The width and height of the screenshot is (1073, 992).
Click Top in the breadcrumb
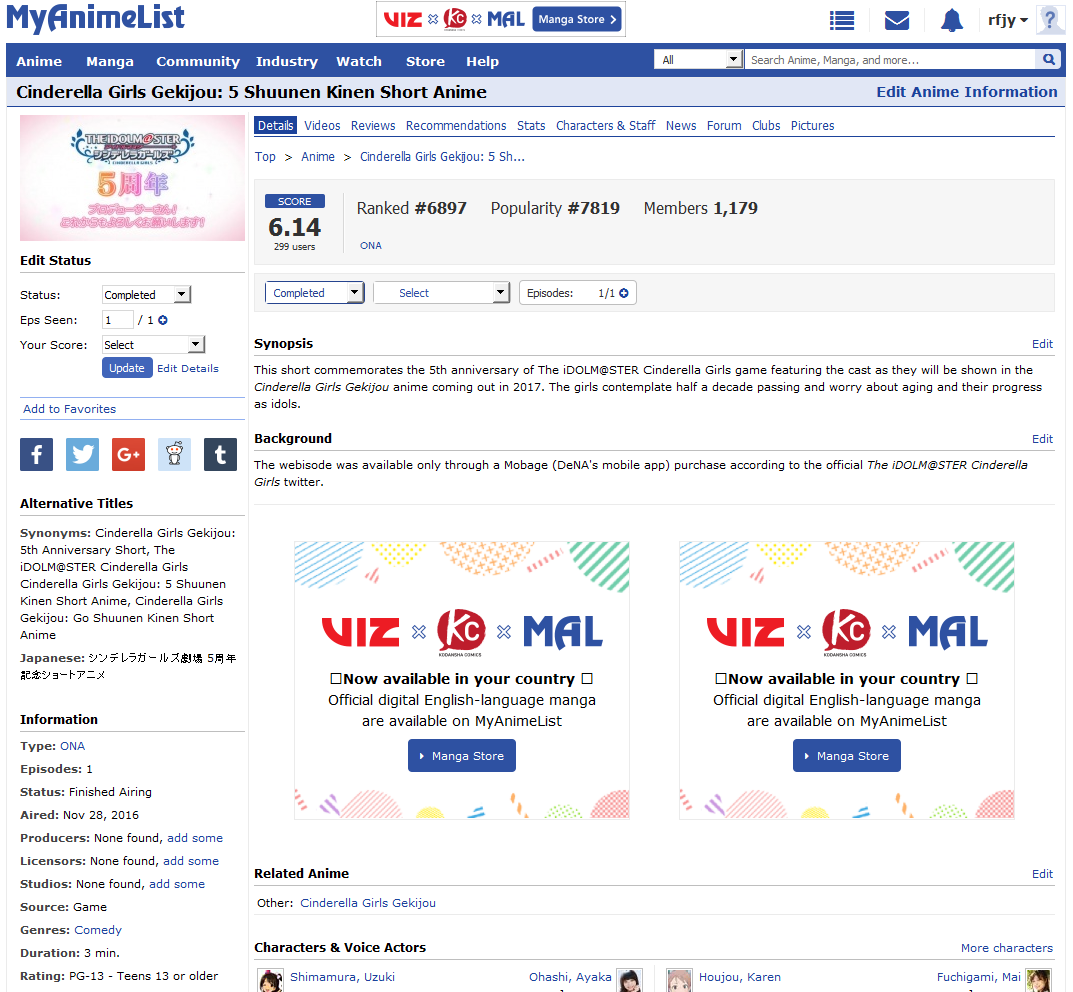[266, 157]
